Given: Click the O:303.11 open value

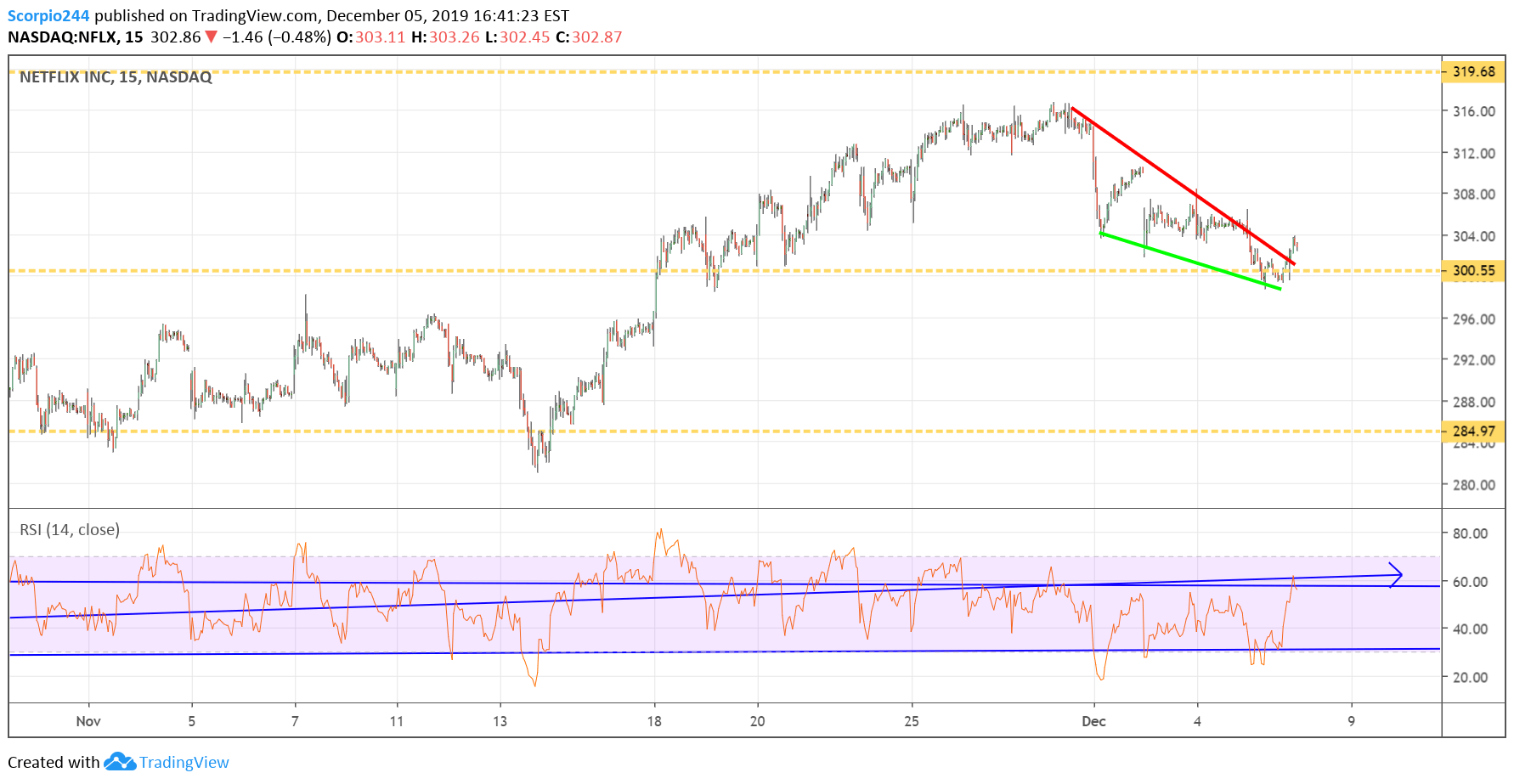Looking at the screenshot, I should (371, 37).
